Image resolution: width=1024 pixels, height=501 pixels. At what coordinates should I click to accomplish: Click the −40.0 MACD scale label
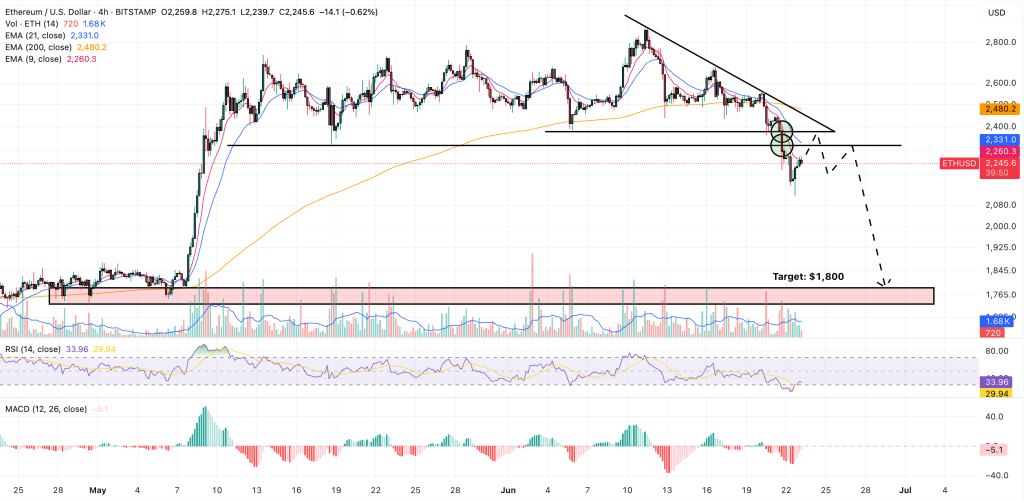[x=995, y=476]
